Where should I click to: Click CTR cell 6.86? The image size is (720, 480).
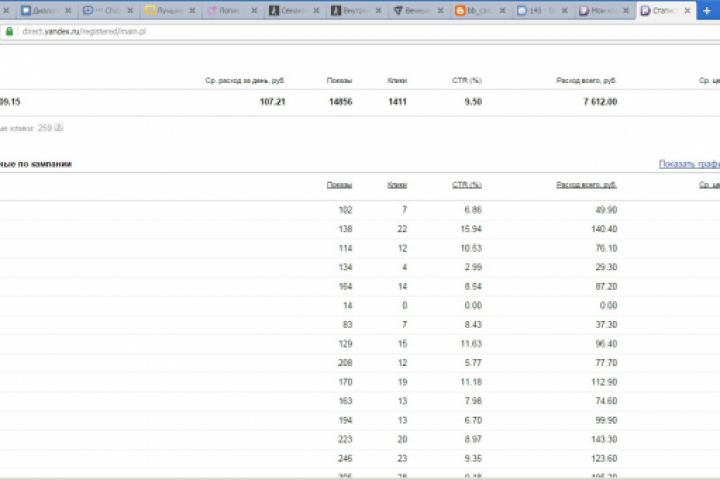[473, 210]
